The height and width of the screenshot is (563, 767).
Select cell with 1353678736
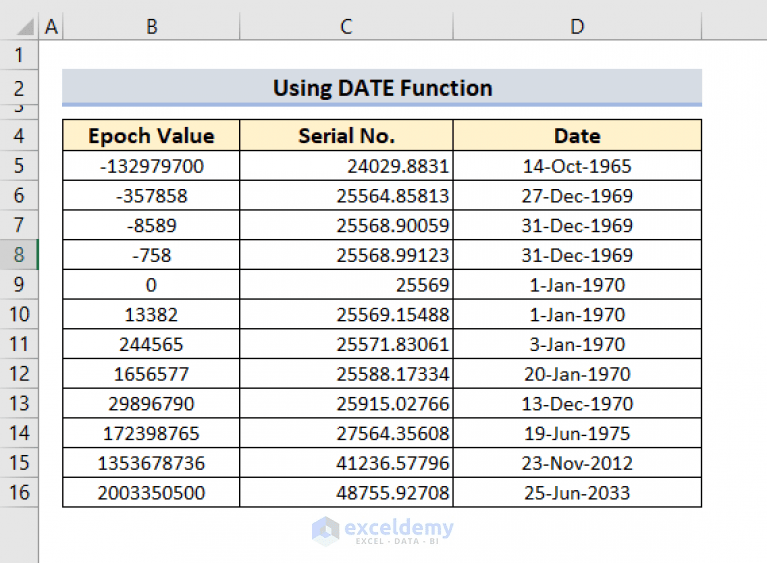[x=151, y=463]
